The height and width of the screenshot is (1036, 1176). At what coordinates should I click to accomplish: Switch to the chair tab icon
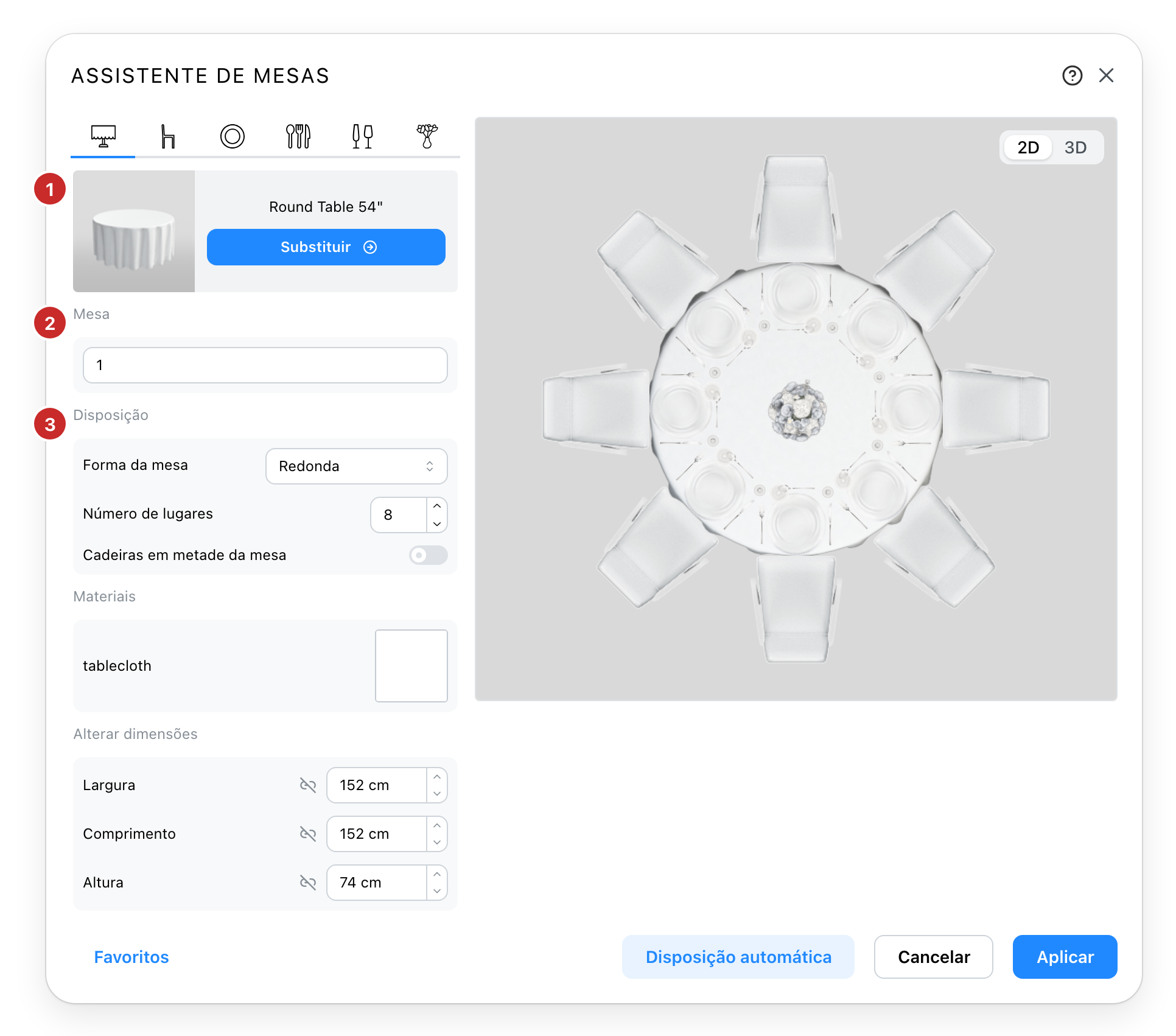tap(168, 136)
